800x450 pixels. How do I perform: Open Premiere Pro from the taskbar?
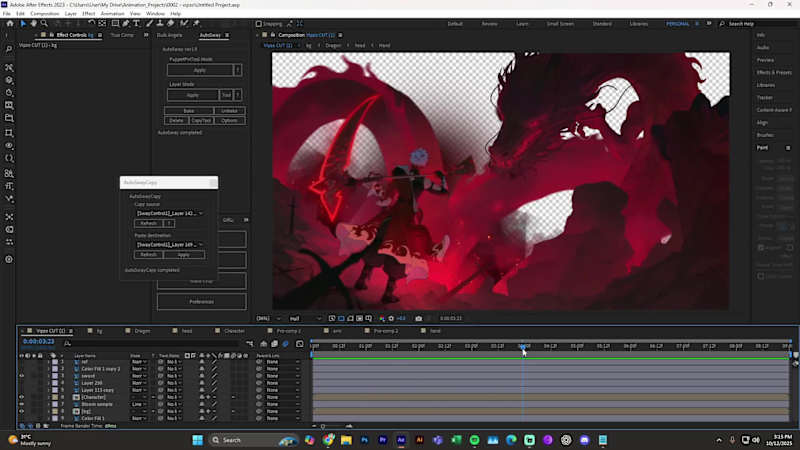[x=383, y=440]
